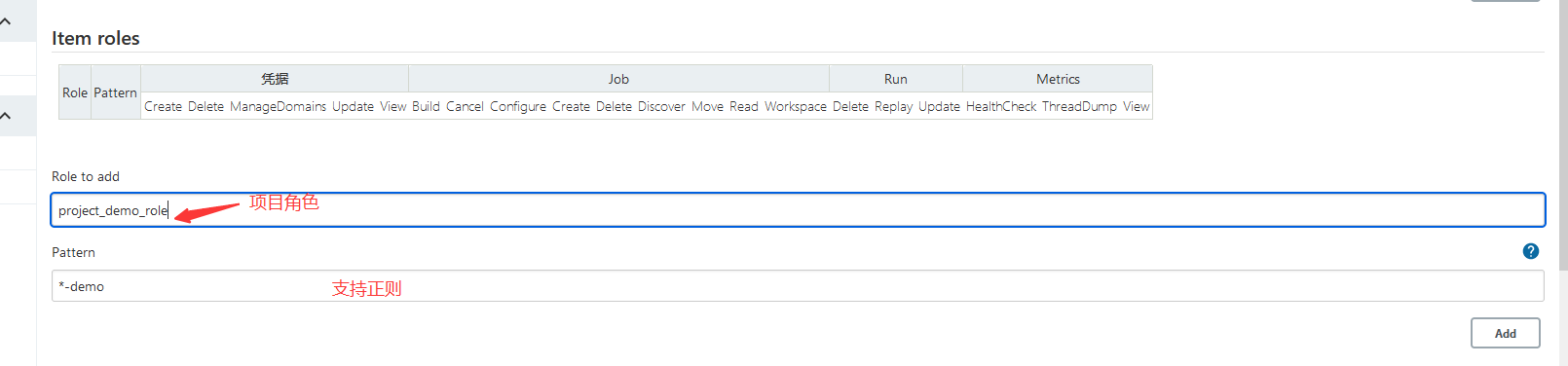The image size is (1568, 366).
Task: Click the ManageDomains column label
Action: [x=278, y=106]
